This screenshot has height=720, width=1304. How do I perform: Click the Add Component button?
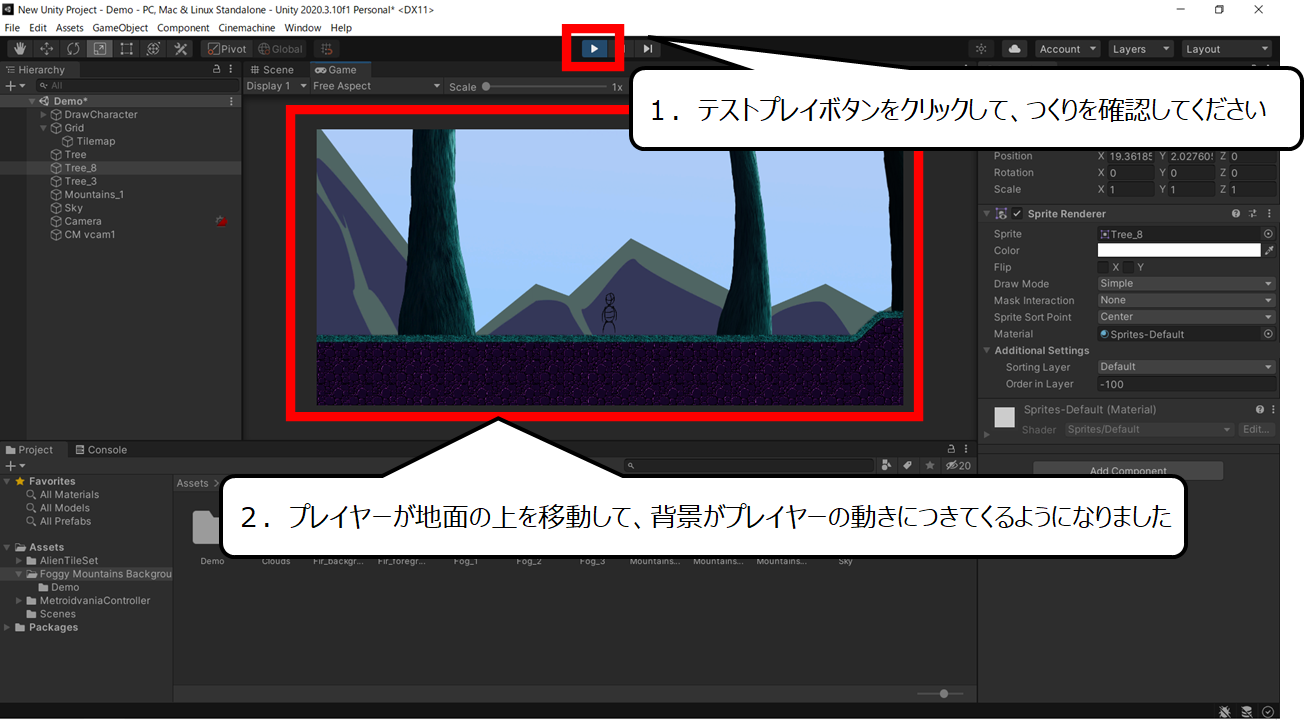1128,469
